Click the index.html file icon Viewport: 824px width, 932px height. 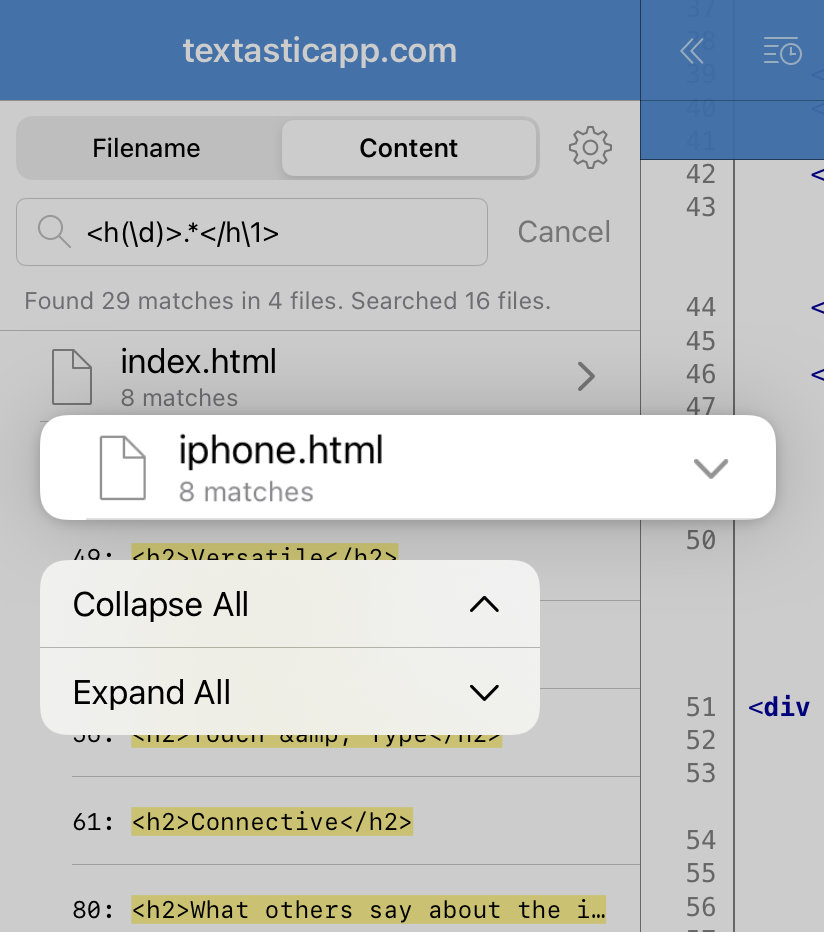point(71,377)
